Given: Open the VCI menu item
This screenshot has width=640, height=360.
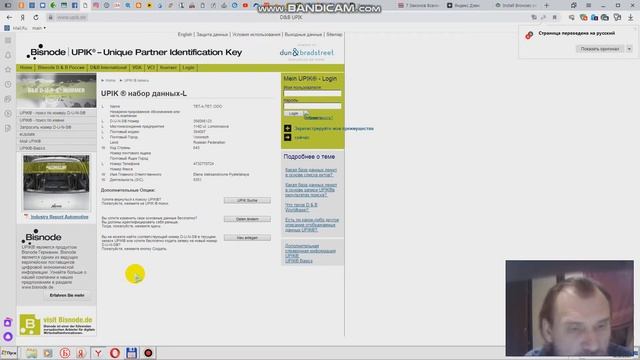Looking at the screenshot, I should point(151,68).
